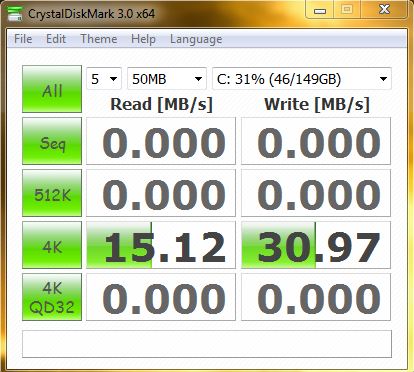
Task: Click the empty comment field at bottom
Action: [207, 344]
